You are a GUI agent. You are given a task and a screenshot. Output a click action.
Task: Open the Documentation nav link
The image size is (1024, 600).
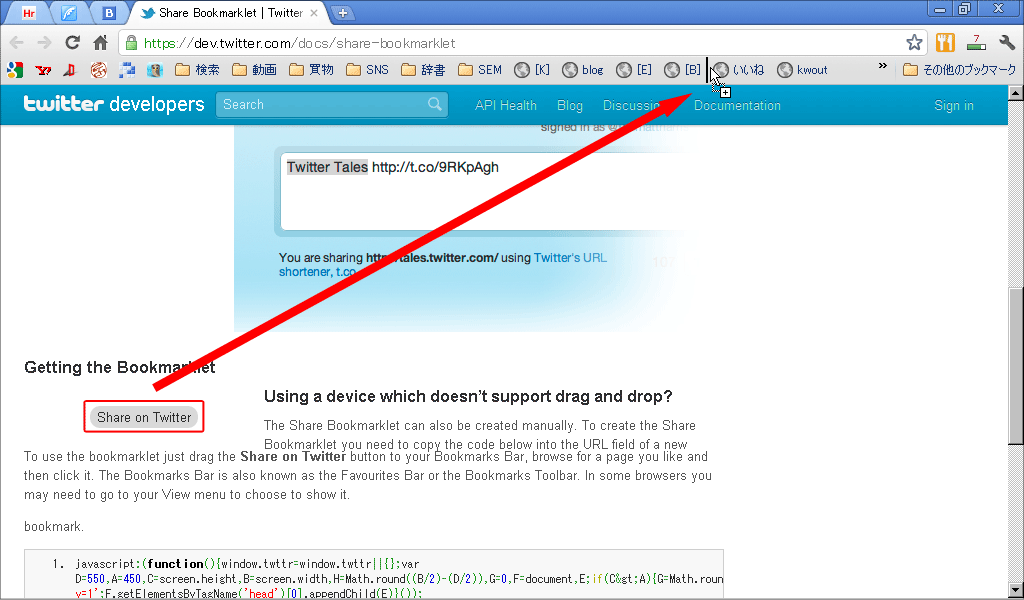point(737,105)
